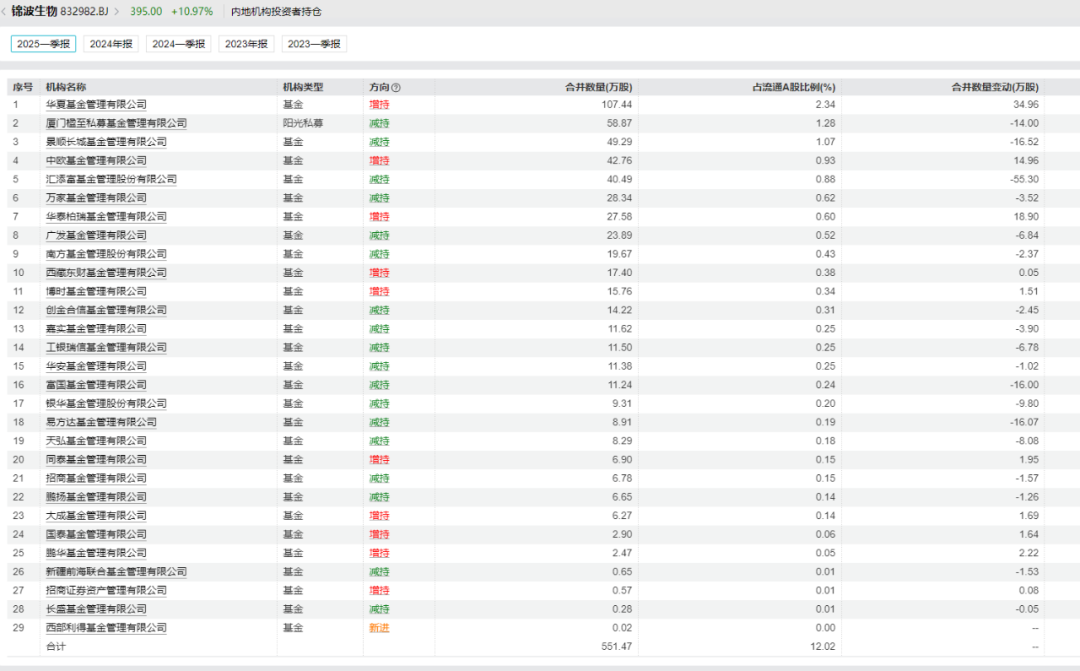The width and height of the screenshot is (1080, 671).
Task: Open 天弘基金管理有限公司 link
Action: (x=96, y=441)
